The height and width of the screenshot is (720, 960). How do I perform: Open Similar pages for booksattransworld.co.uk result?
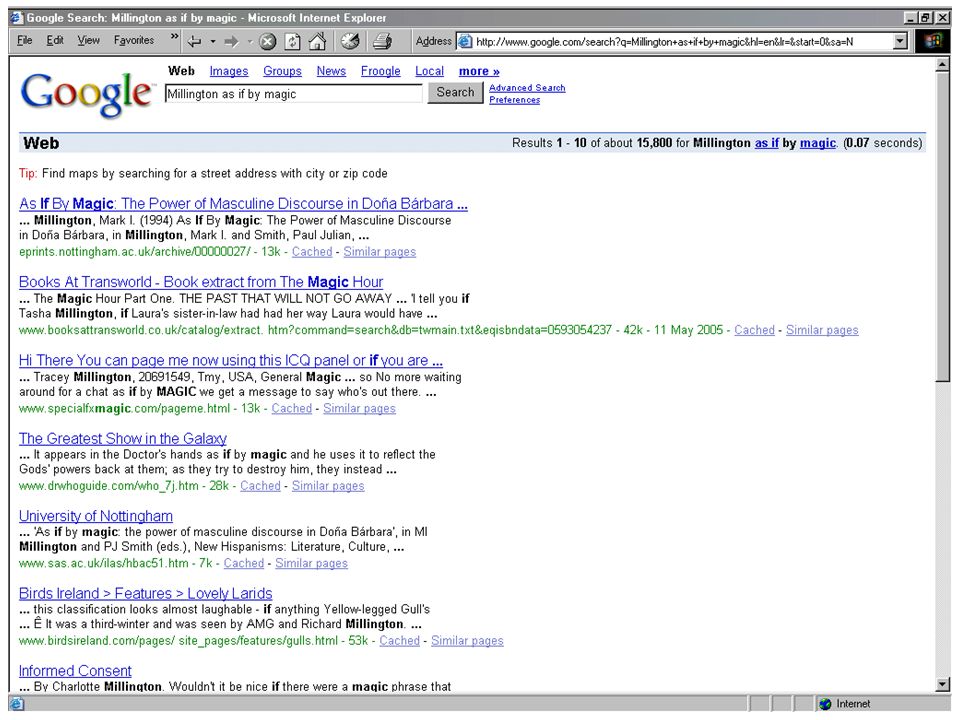pyautogui.click(x=822, y=330)
